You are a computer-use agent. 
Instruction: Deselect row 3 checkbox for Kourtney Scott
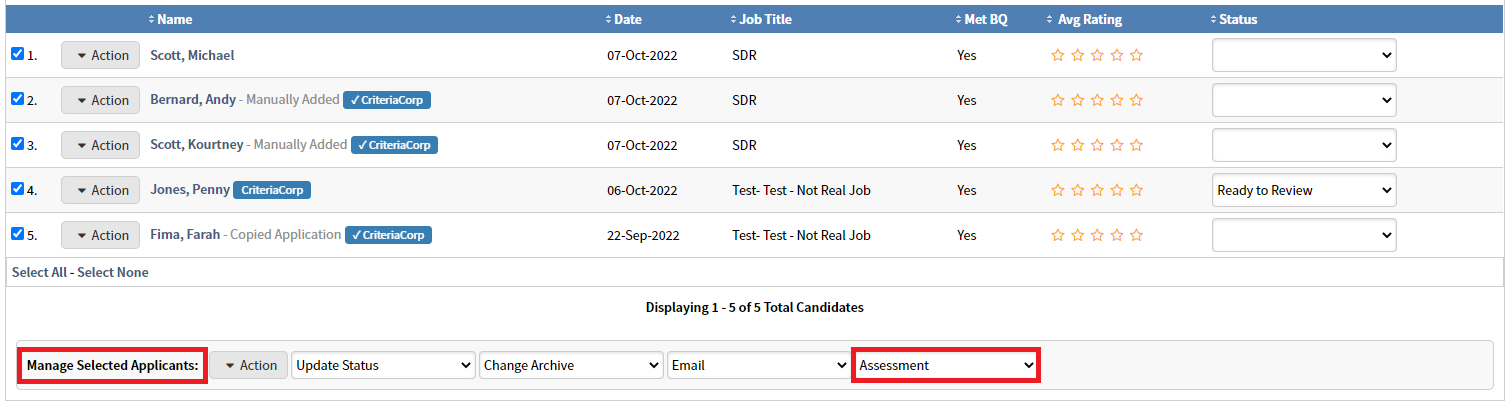pyautogui.click(x=17, y=144)
